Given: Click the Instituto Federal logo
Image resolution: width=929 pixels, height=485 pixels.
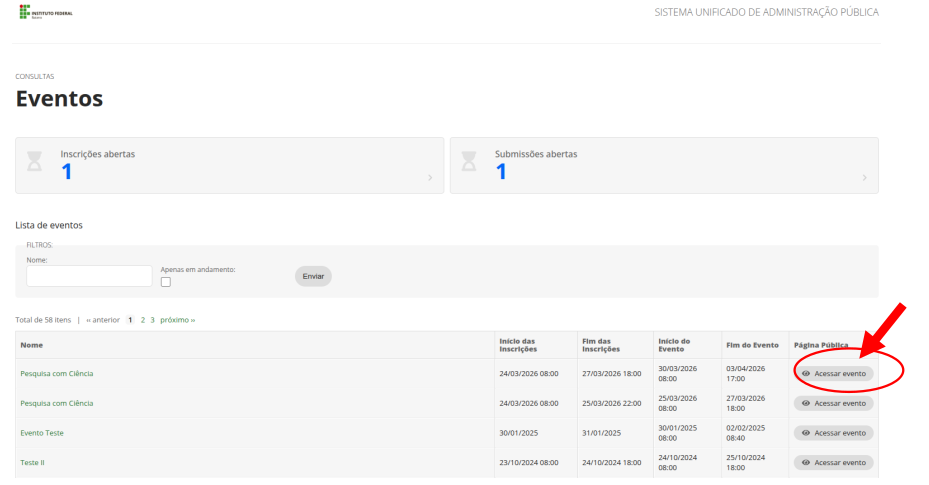Looking at the screenshot, I should pos(46,12).
